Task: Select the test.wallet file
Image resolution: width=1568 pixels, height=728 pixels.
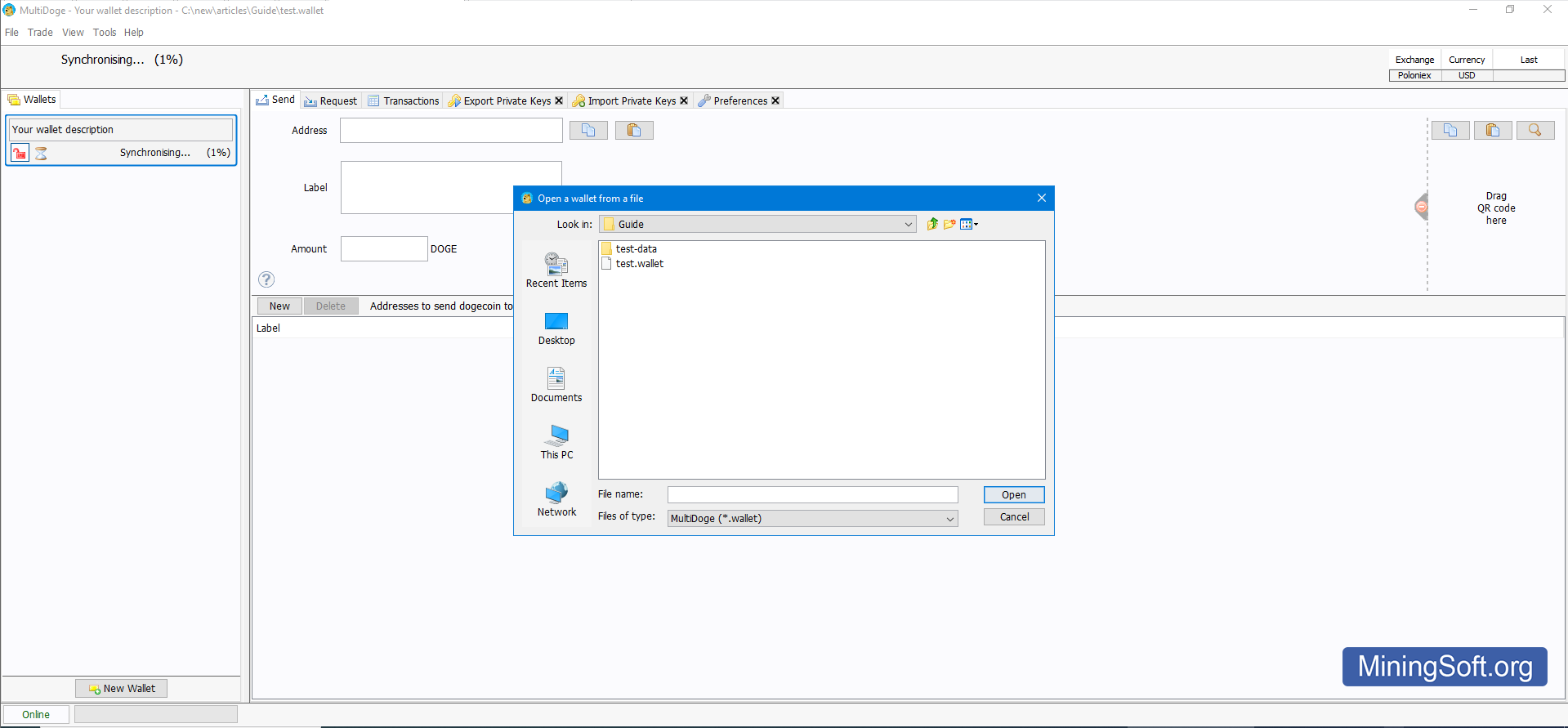Action: point(632,263)
